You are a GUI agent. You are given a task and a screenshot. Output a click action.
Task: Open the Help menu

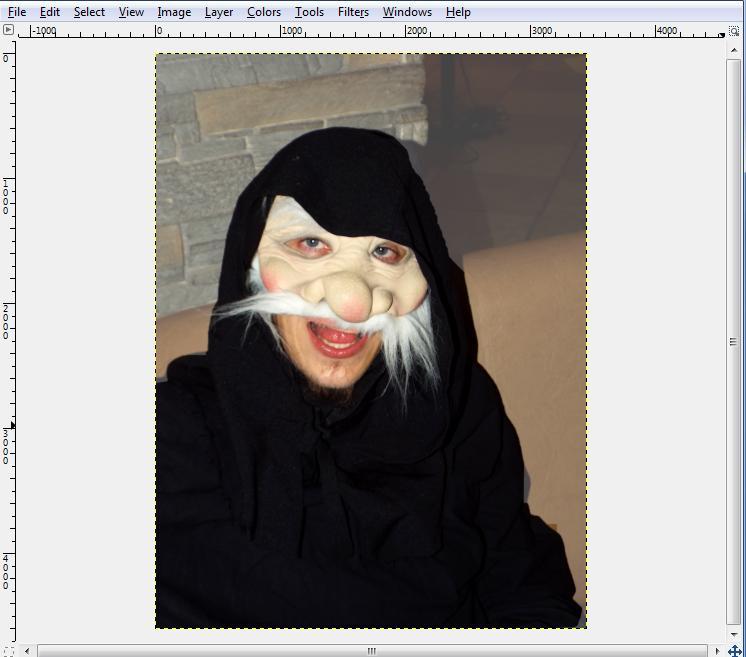coord(458,12)
